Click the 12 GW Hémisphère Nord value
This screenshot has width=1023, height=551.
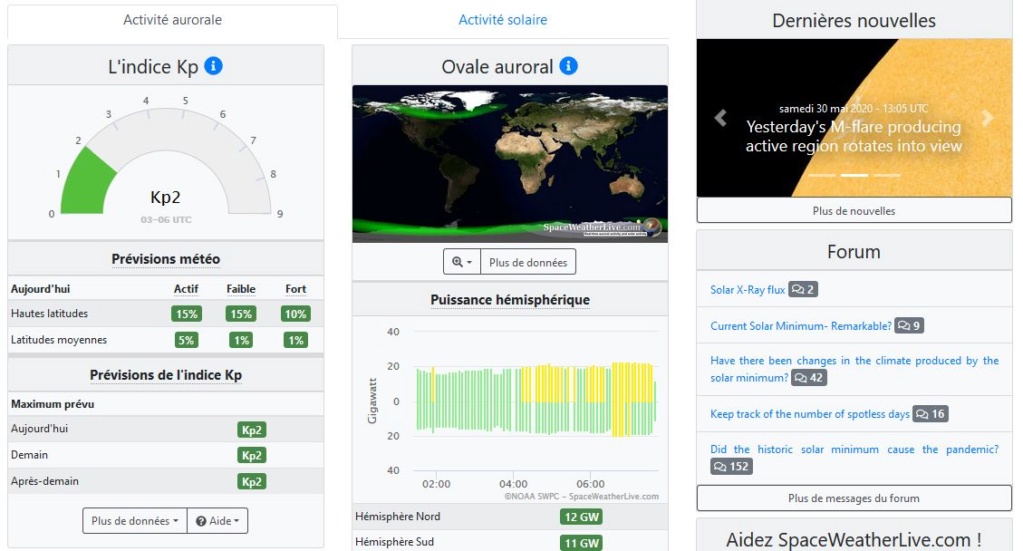click(x=581, y=516)
